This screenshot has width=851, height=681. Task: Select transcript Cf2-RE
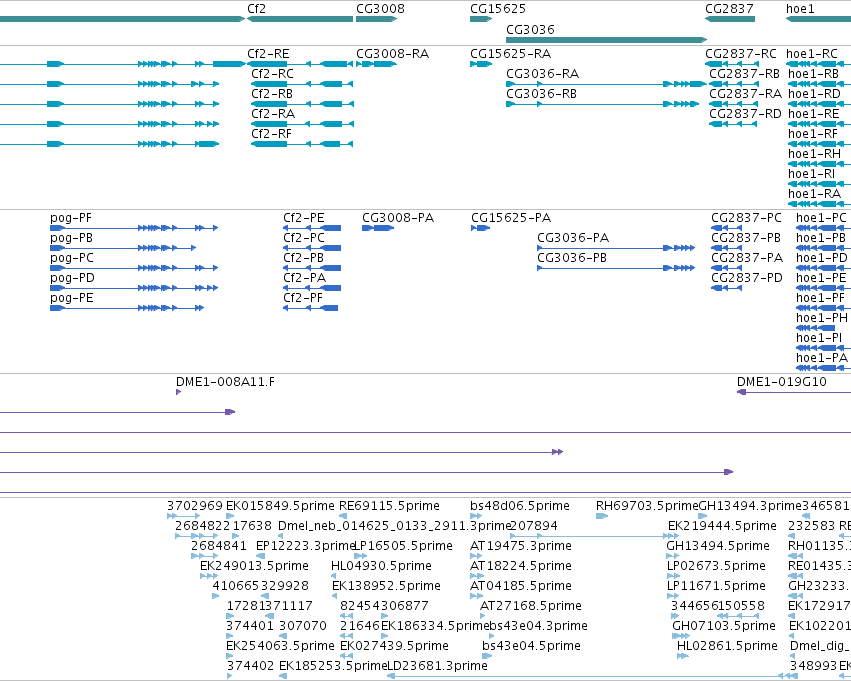300,64
